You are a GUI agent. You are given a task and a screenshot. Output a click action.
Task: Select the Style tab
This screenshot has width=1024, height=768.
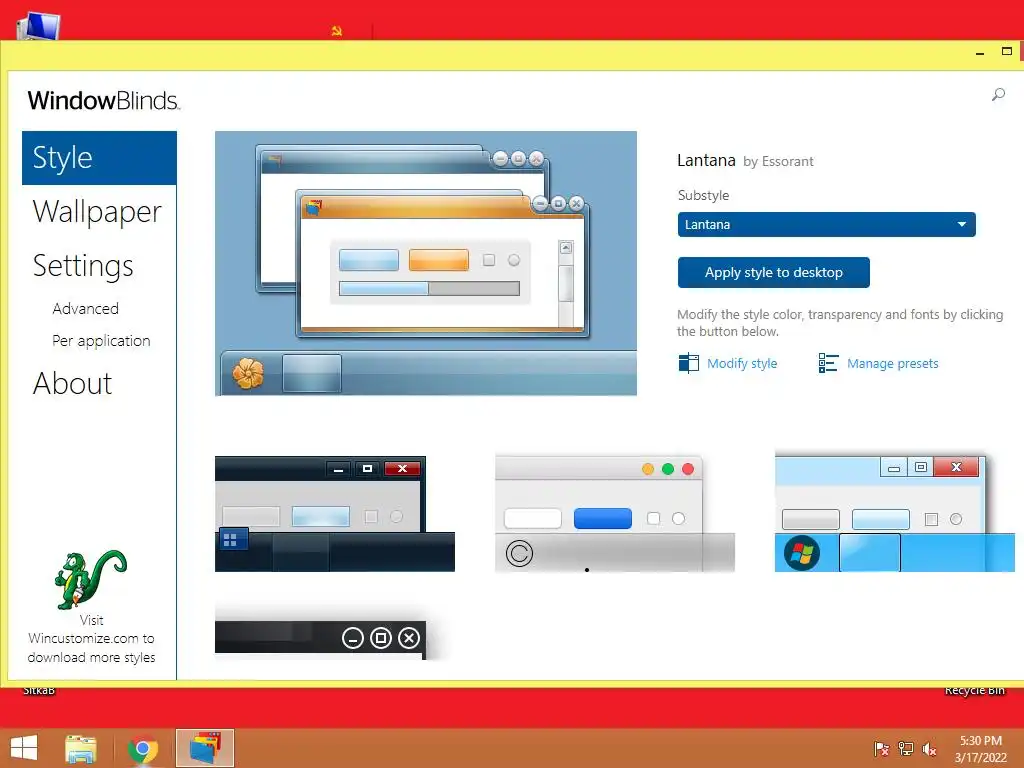click(99, 158)
